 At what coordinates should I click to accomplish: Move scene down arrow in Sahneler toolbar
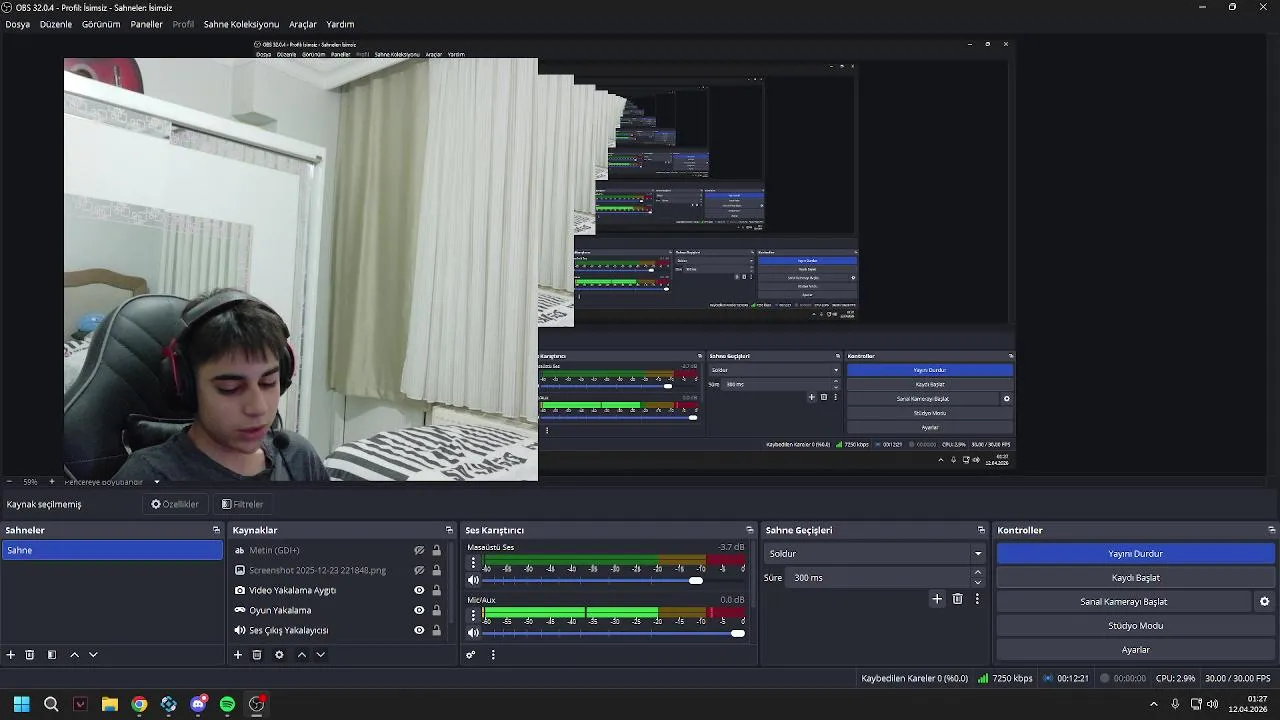tap(93, 655)
